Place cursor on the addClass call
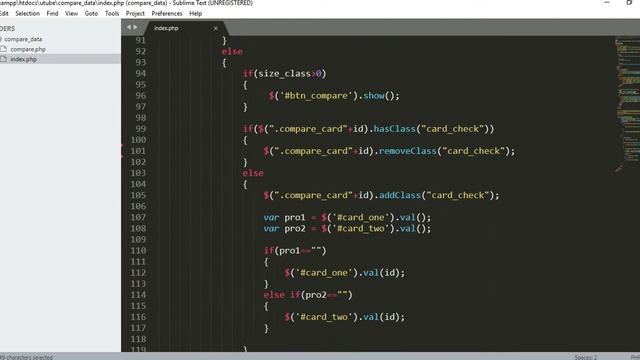This screenshot has width=640, height=360. tap(400, 195)
